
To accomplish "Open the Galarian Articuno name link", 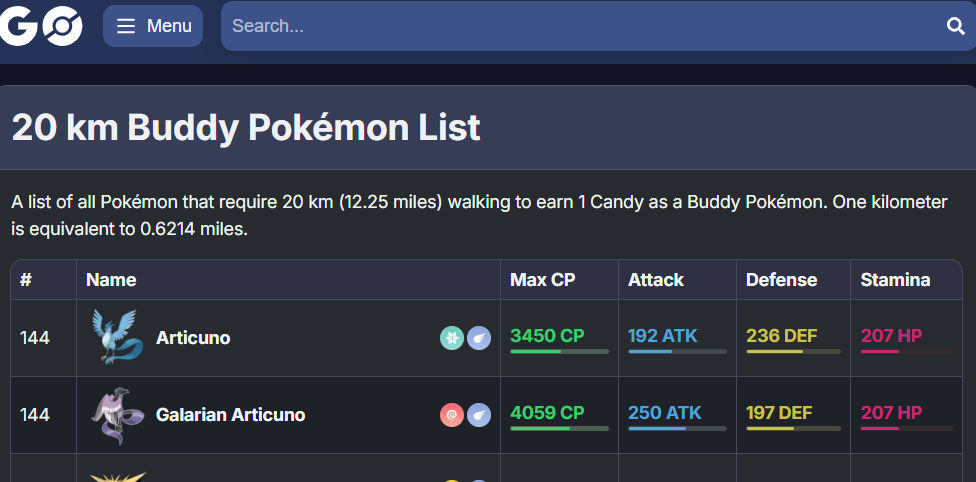I will [x=230, y=415].
